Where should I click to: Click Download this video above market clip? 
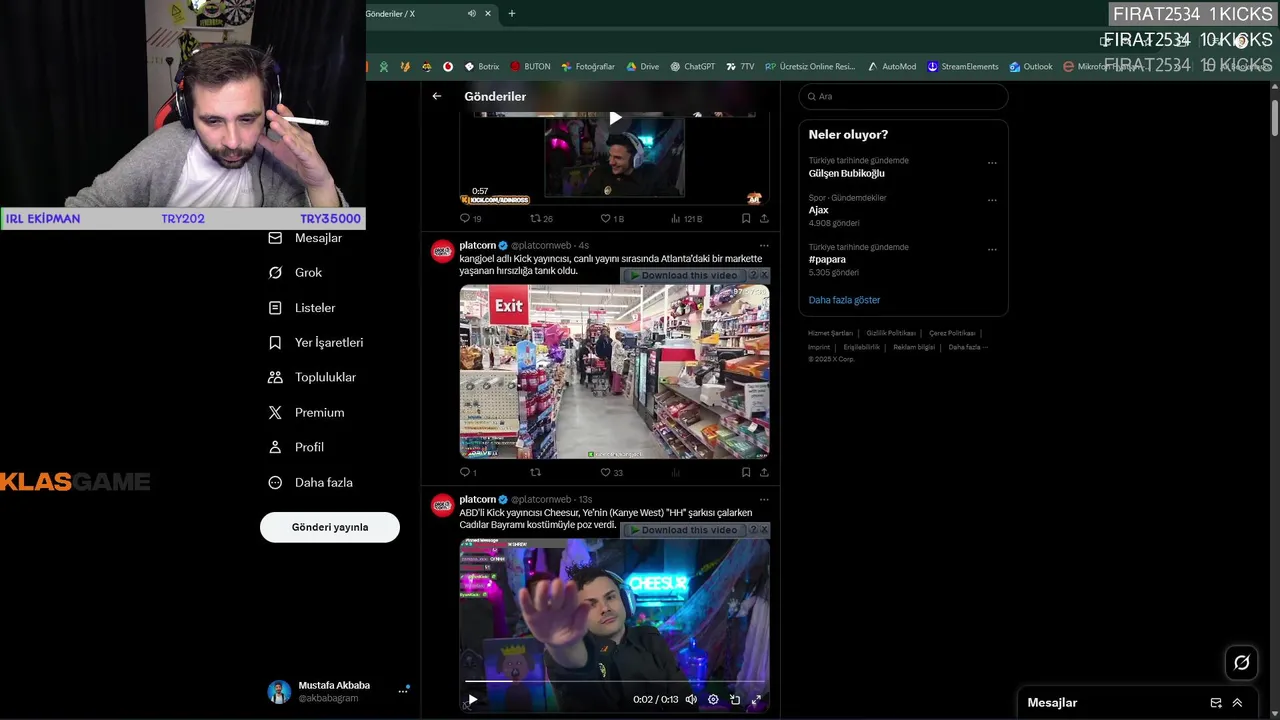click(x=684, y=275)
